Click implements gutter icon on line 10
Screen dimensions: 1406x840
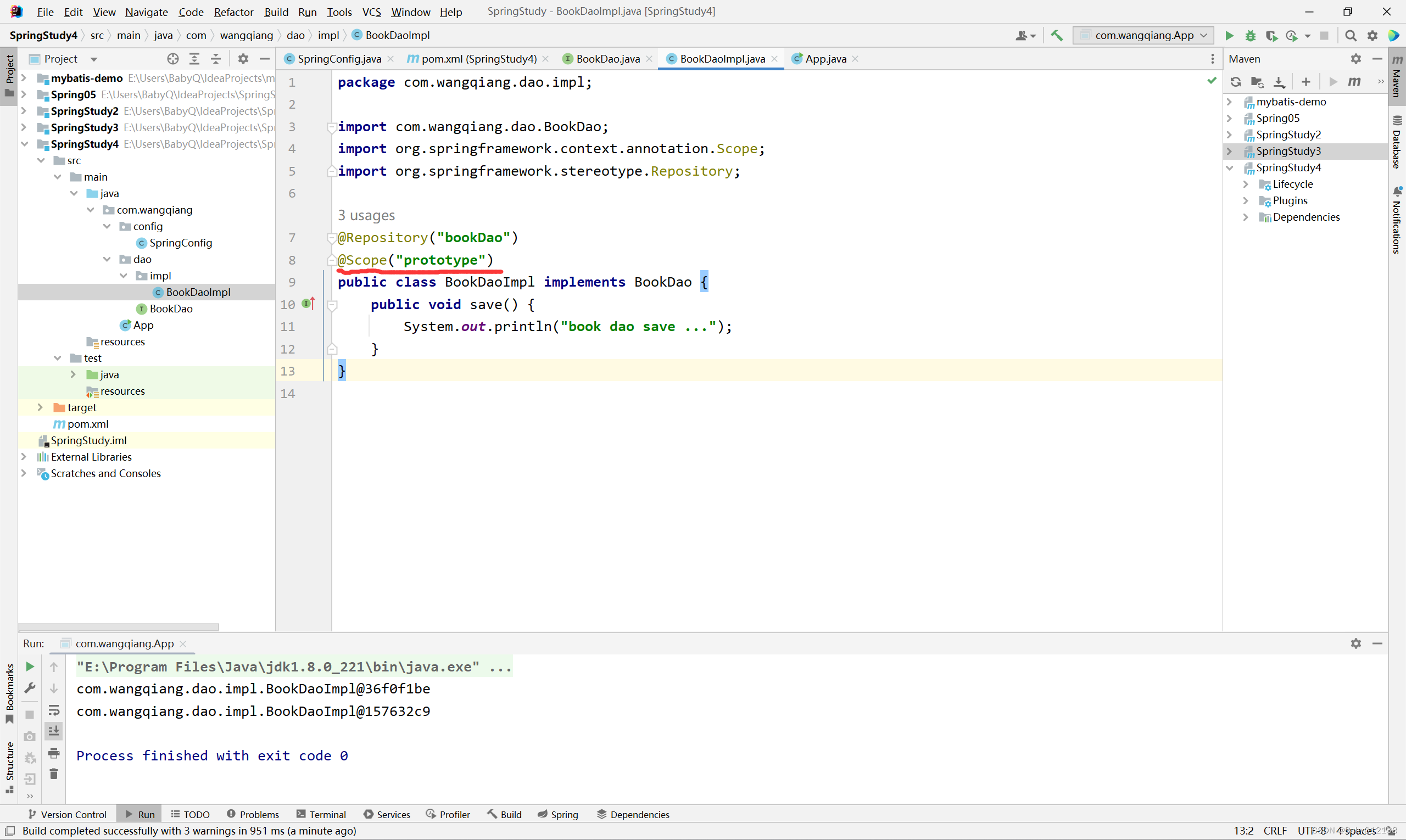point(308,304)
